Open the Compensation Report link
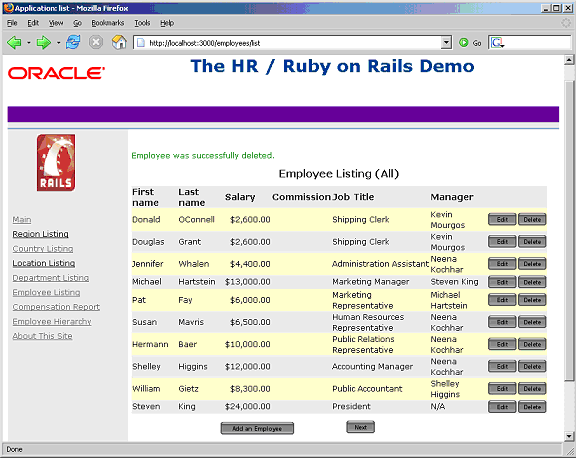 point(56,307)
